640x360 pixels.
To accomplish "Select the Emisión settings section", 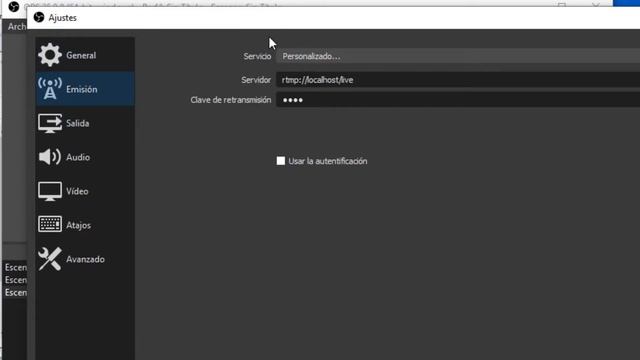I will 85,89.
